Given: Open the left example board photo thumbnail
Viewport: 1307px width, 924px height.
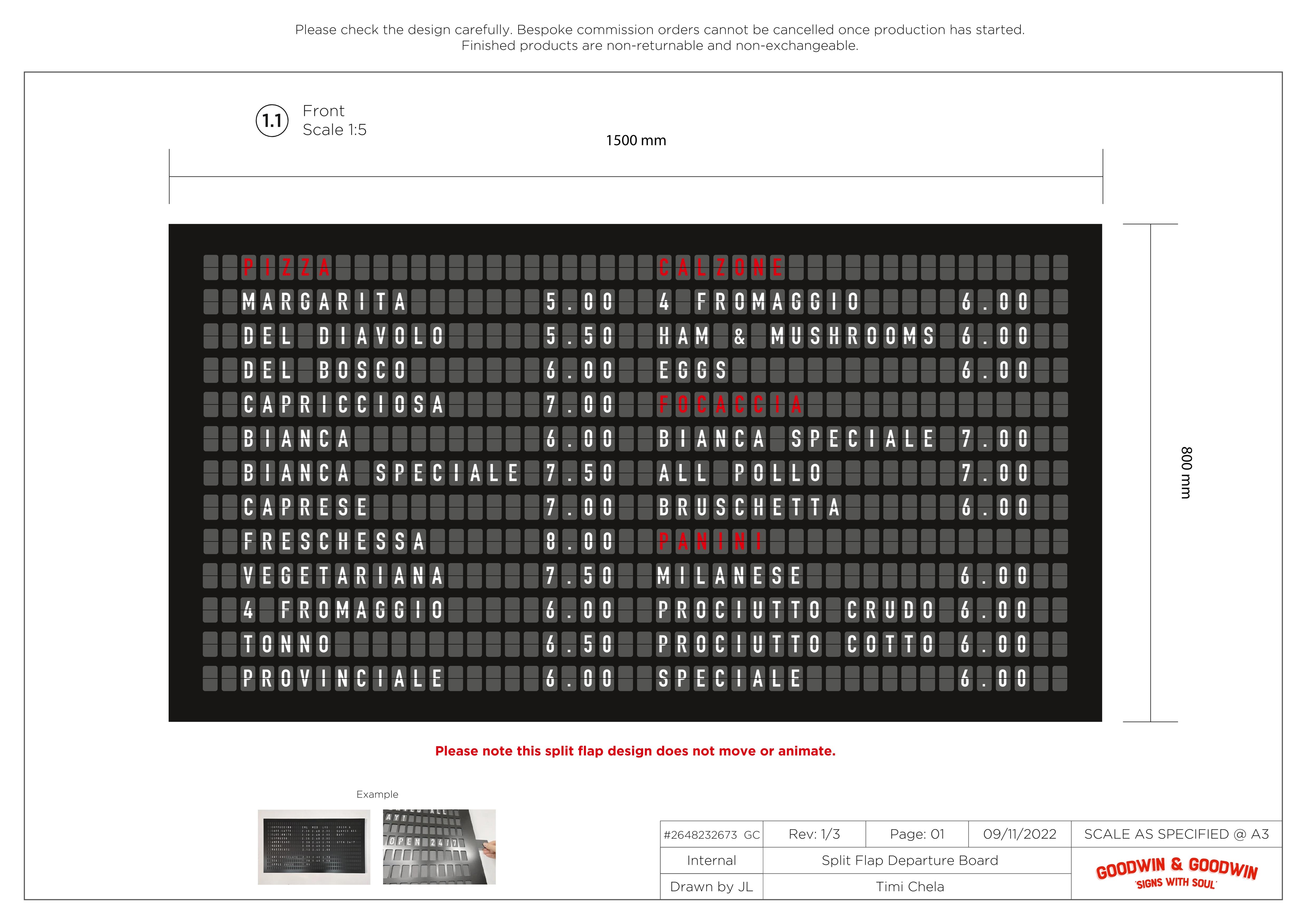Looking at the screenshot, I should coord(314,847).
